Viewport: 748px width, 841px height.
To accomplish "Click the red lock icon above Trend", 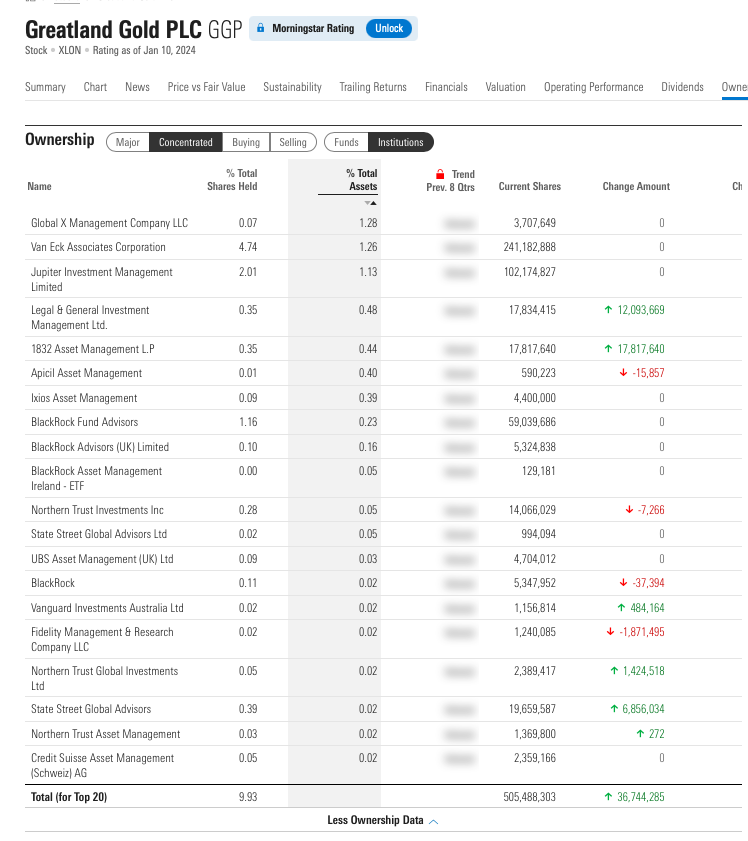I will pyautogui.click(x=440, y=174).
